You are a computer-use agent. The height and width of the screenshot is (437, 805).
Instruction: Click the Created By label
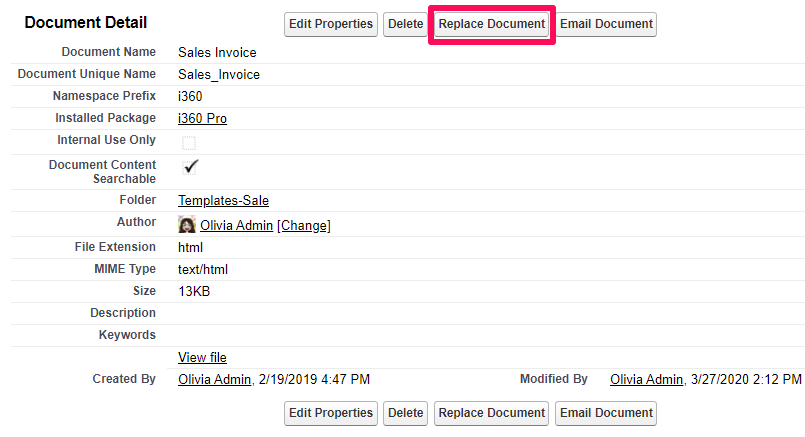tap(124, 379)
